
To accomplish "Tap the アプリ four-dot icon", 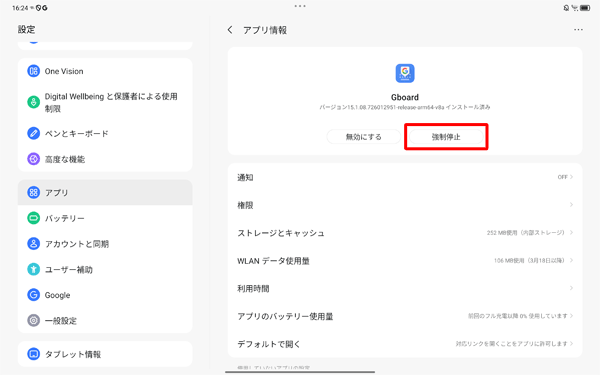I will click(33, 192).
